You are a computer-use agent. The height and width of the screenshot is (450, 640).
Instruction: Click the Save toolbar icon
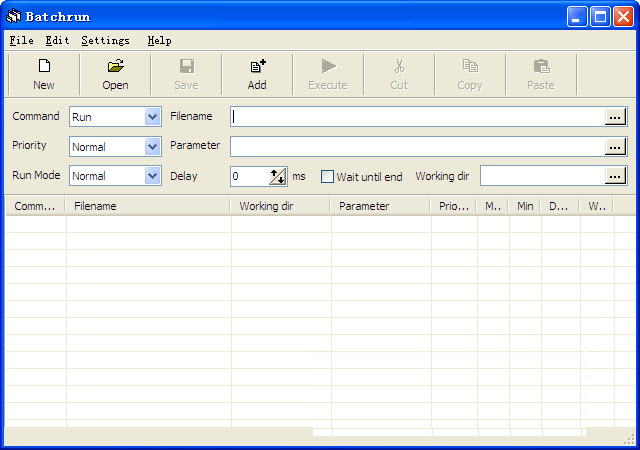186,67
